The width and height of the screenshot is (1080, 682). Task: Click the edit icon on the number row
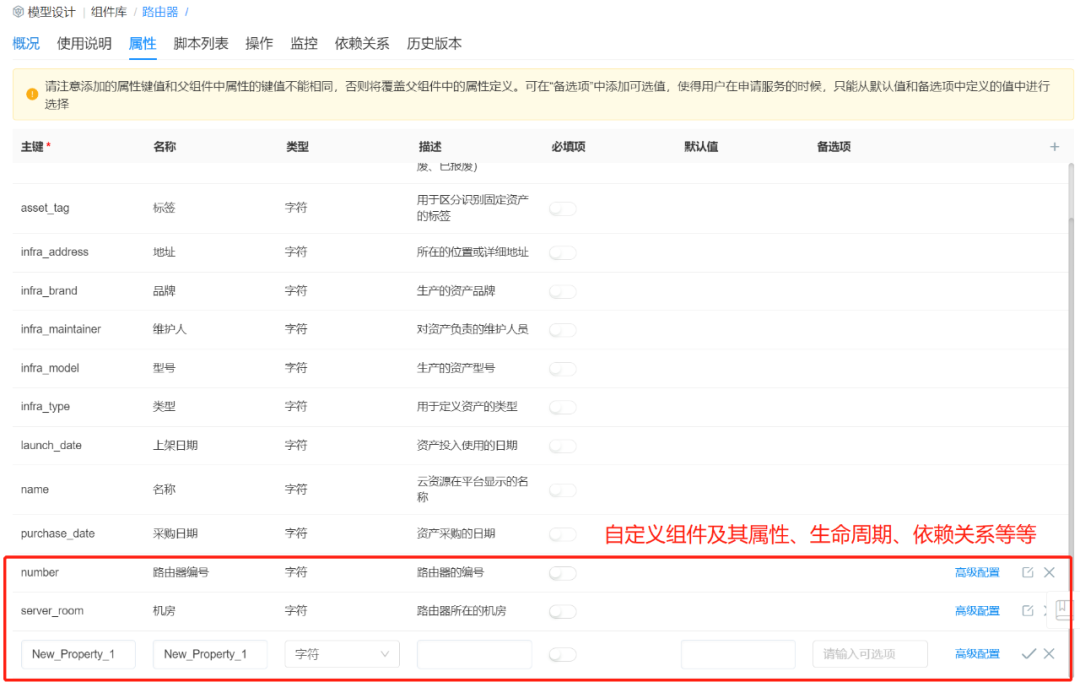point(1028,572)
